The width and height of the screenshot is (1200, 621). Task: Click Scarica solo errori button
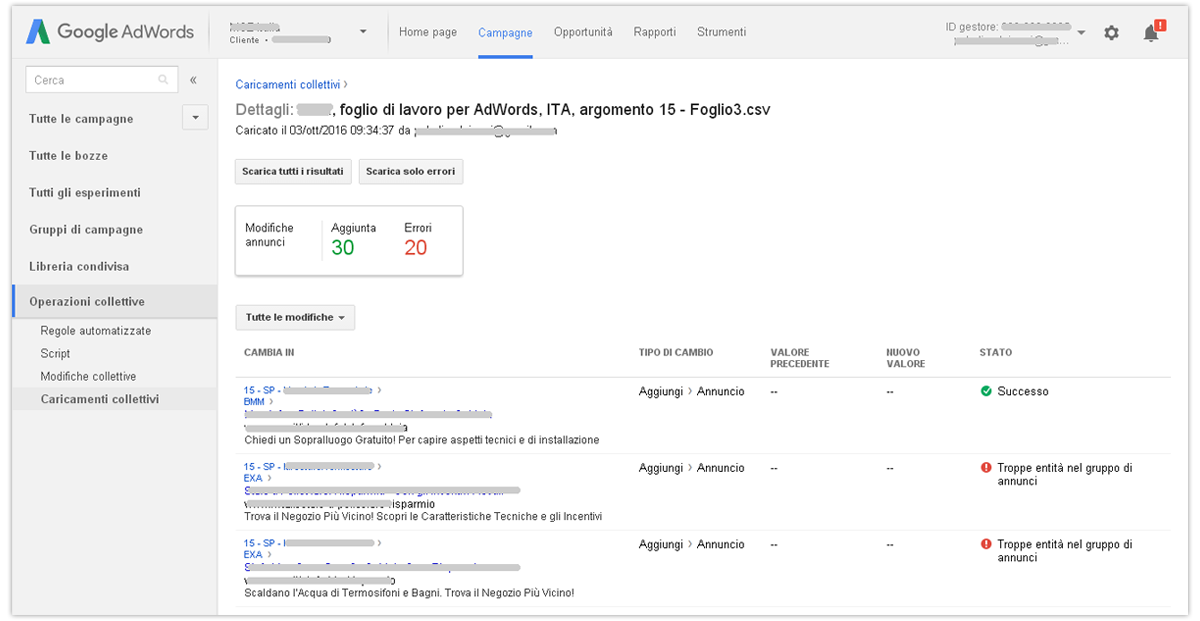[410, 172]
